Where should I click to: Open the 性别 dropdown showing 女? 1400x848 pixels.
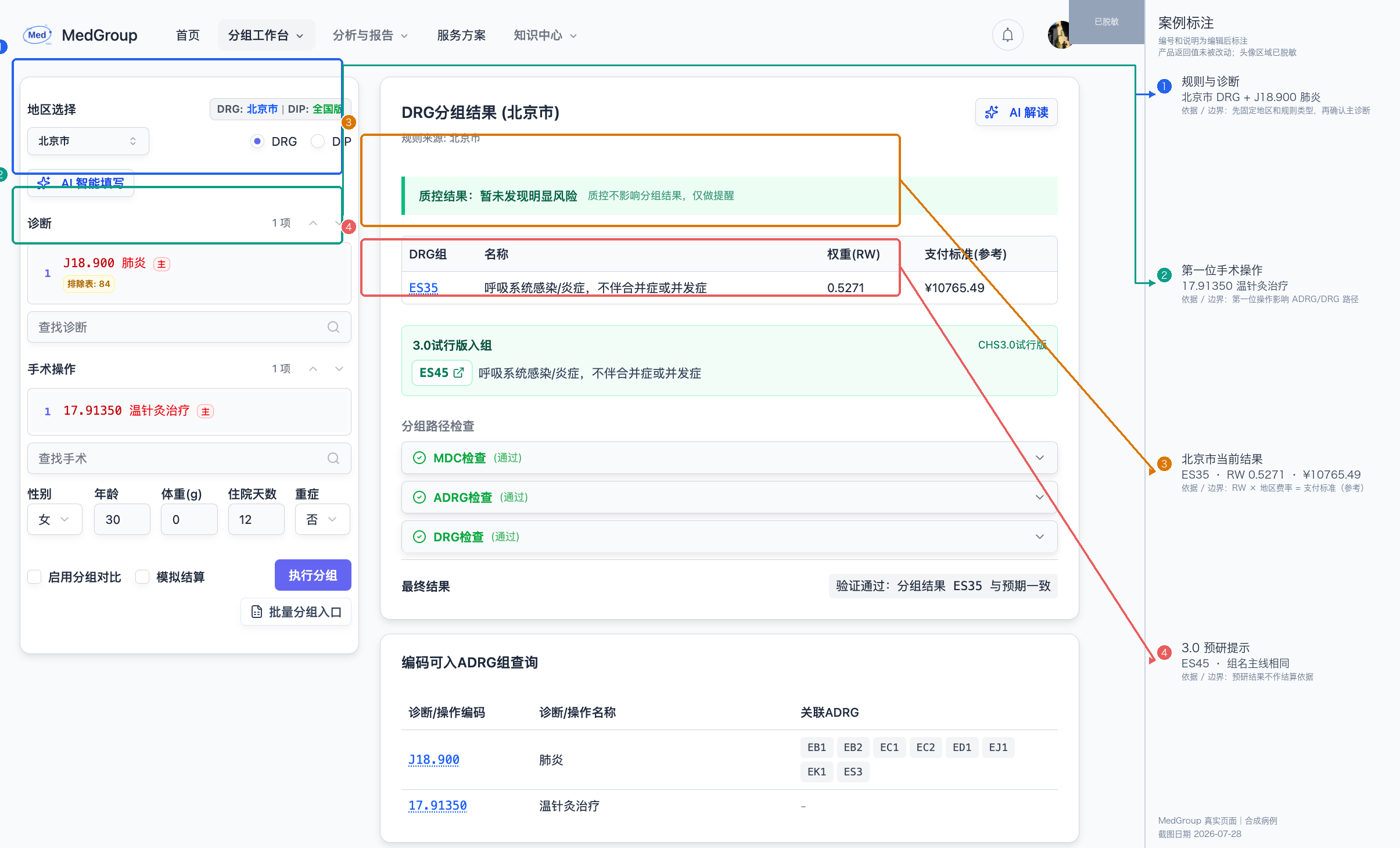coord(55,519)
